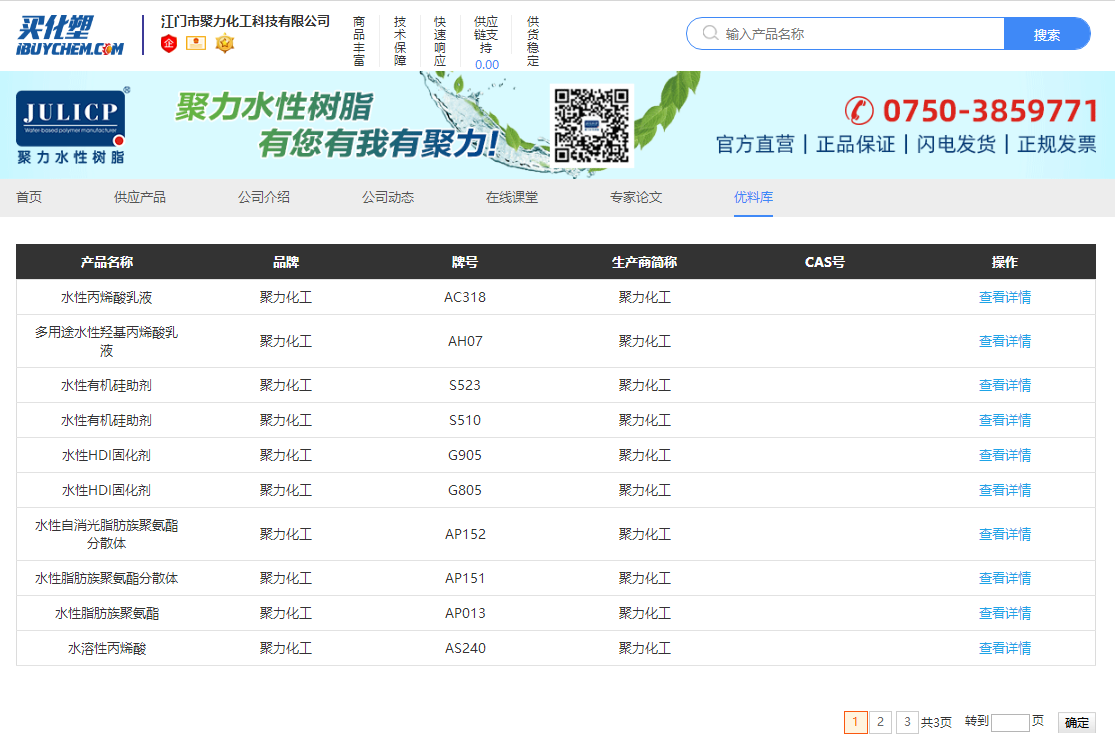Click the 共3页 total pages text
Image resolution: width=1115 pixels, height=743 pixels.
pyautogui.click(x=937, y=722)
